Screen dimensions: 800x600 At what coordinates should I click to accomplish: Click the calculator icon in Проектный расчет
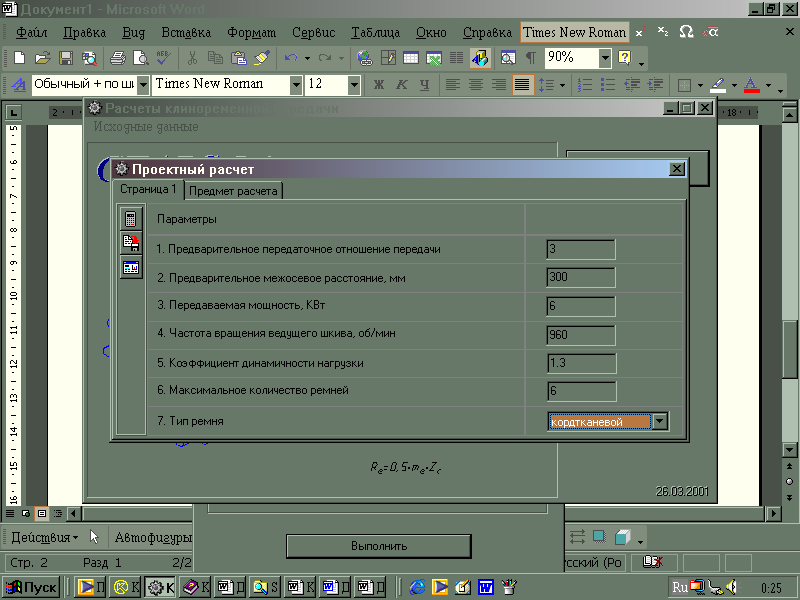131,219
